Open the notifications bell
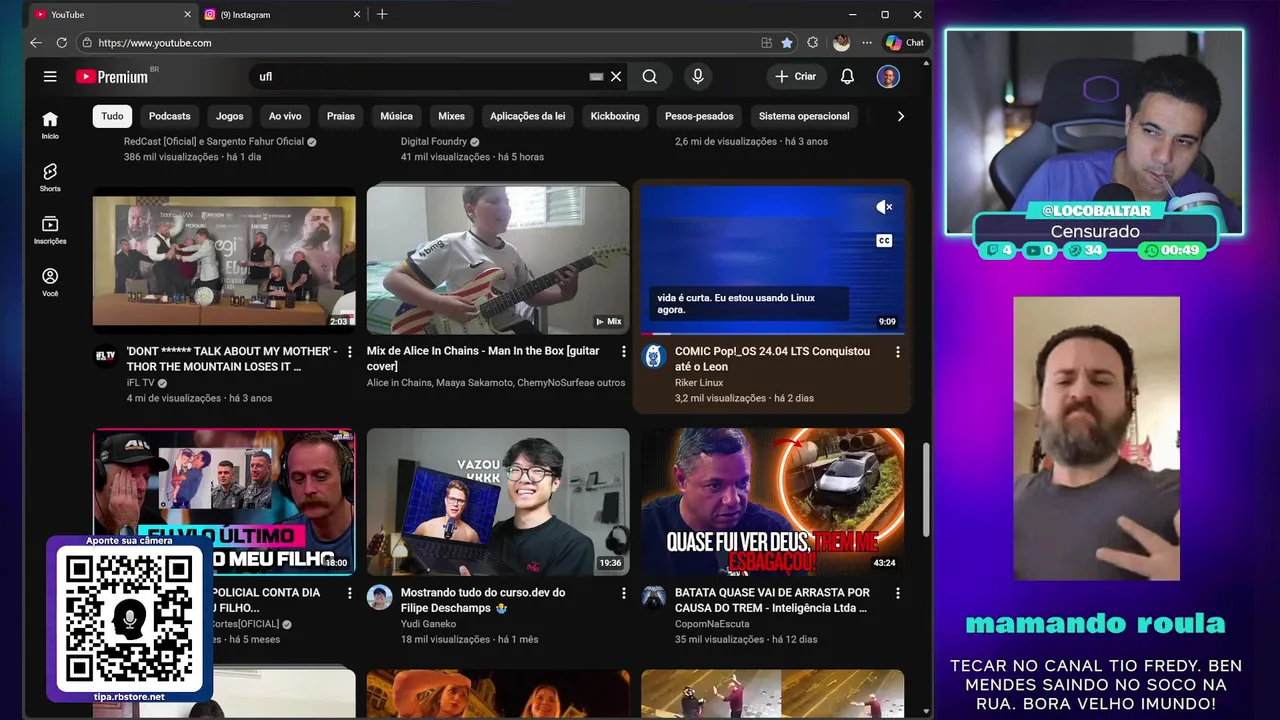This screenshot has width=1280, height=720. point(847,76)
